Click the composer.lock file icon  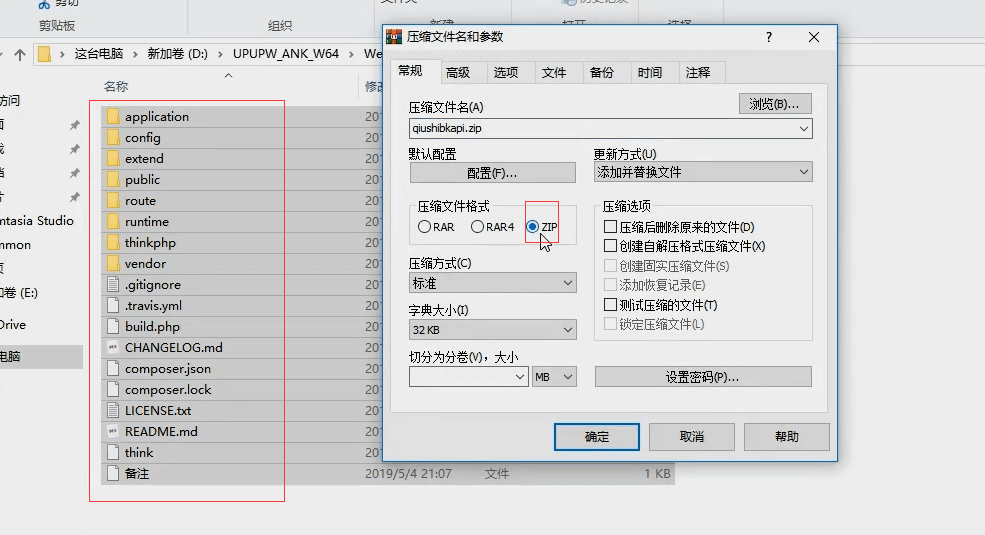pos(113,389)
